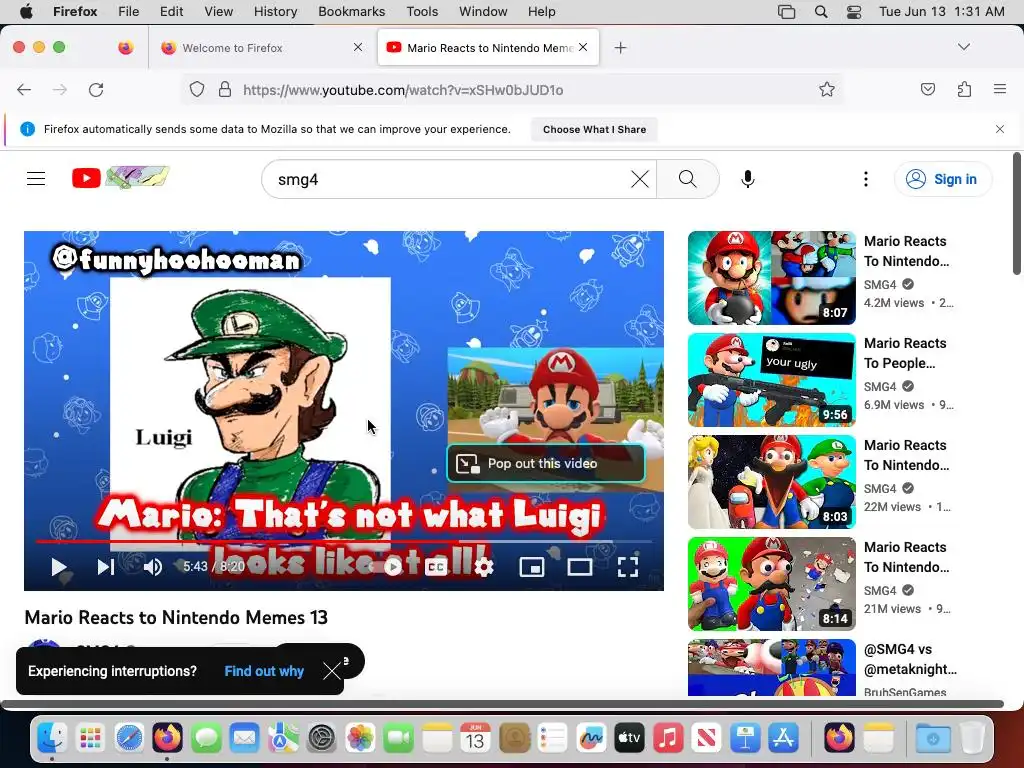Viewport: 1024px width, 768px height.
Task: Open the Firefox pinned tab icon
Action: (126, 48)
